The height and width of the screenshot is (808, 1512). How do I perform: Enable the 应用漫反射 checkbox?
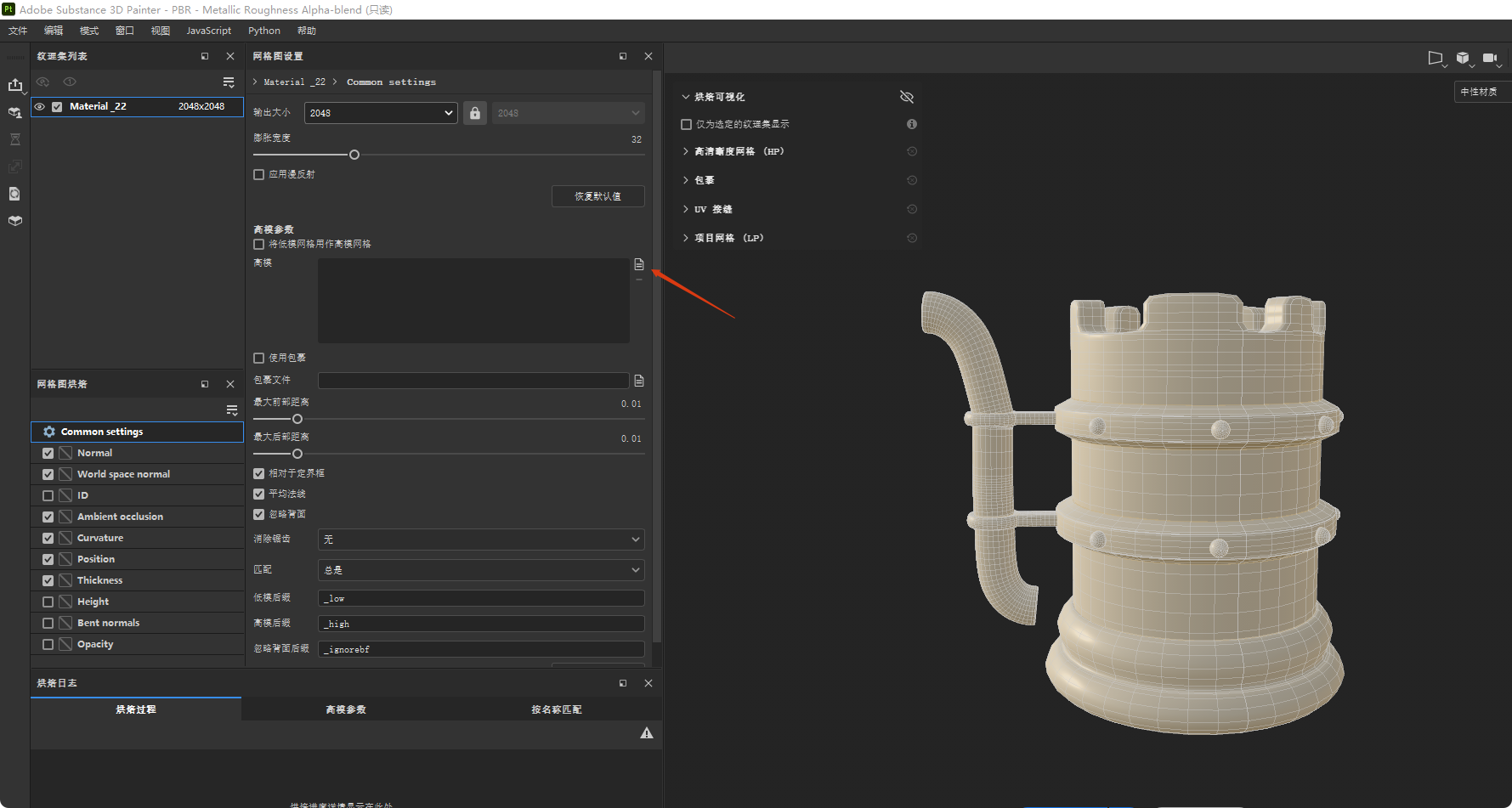259,174
